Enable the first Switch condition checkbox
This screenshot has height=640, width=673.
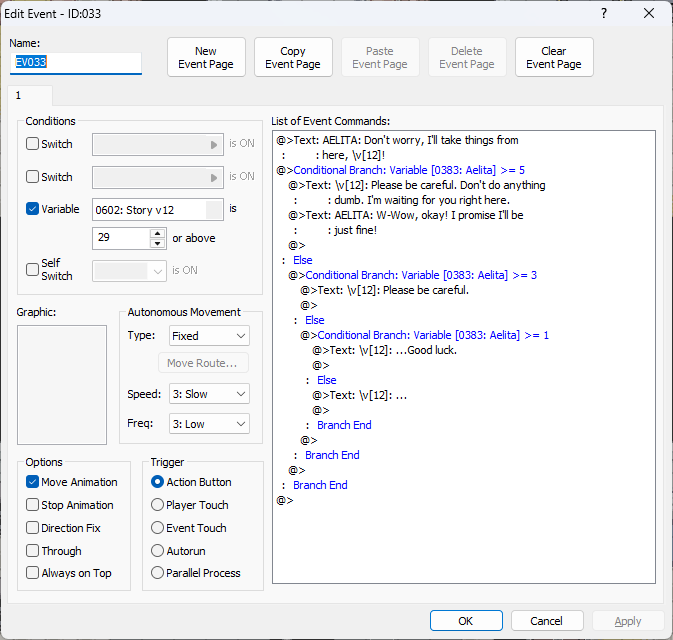click(x=33, y=143)
